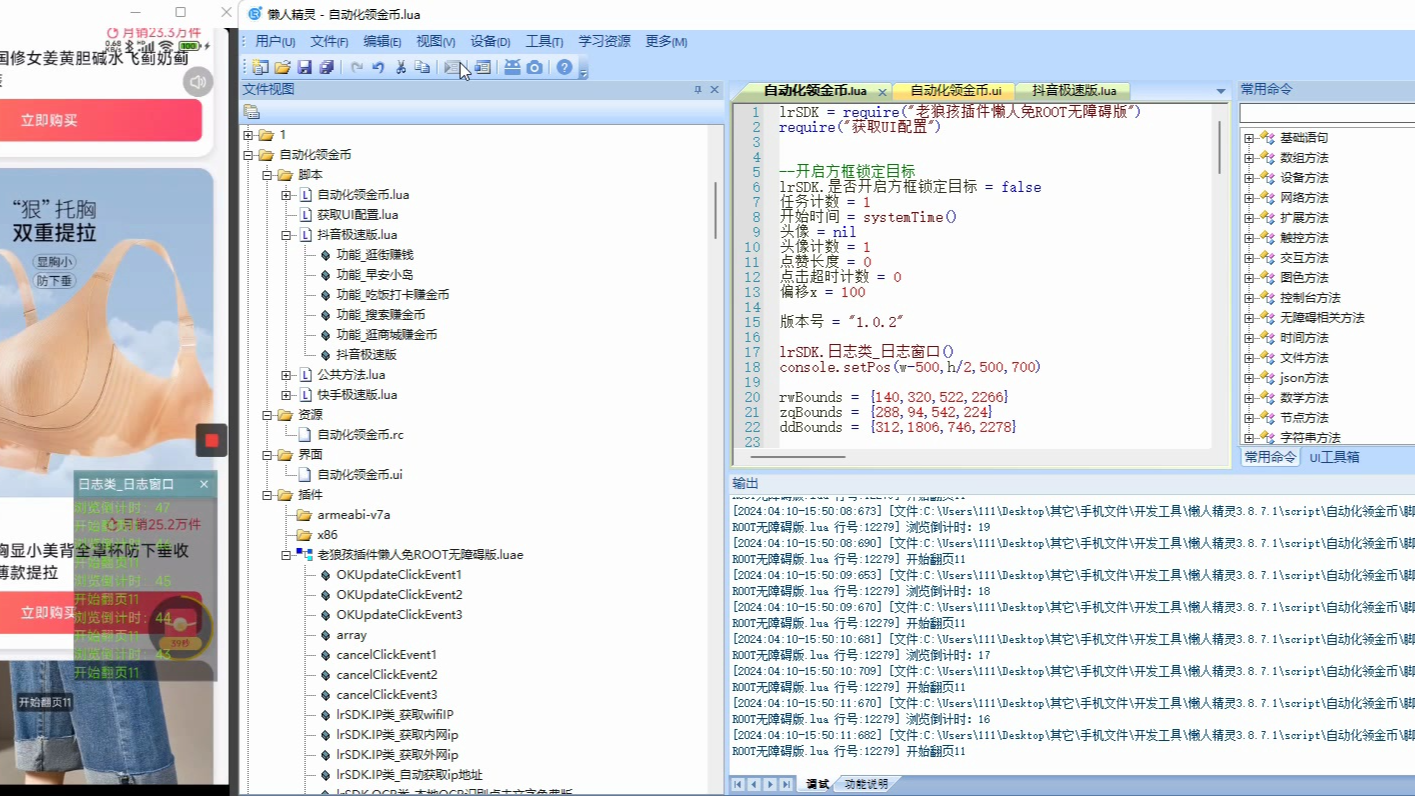This screenshot has width=1415, height=796.
Task: Pin the 文件视图 panel with the pushpin icon
Action: coord(698,90)
